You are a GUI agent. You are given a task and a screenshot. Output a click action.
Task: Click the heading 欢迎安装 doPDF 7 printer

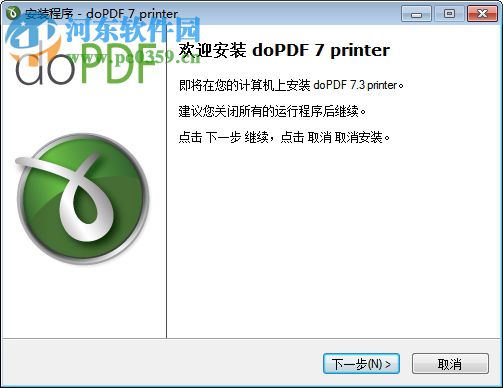(x=284, y=51)
